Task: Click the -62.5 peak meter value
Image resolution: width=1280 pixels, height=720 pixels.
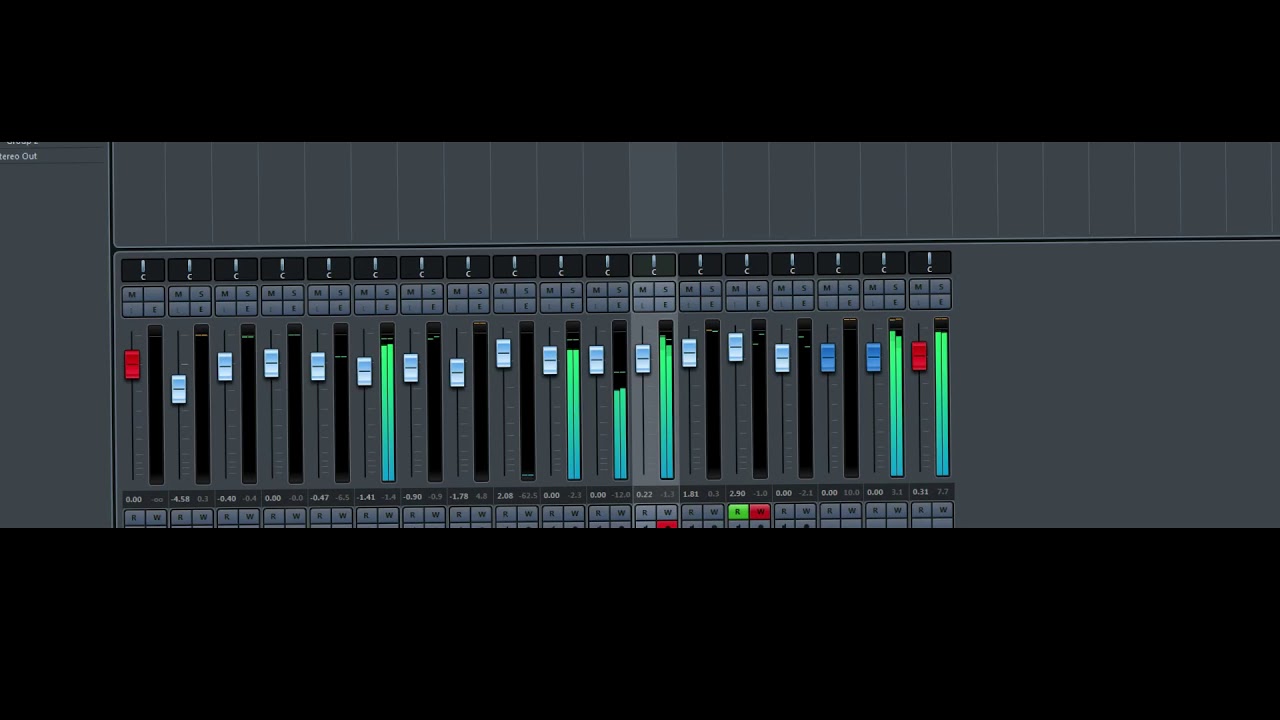Action: (x=528, y=495)
